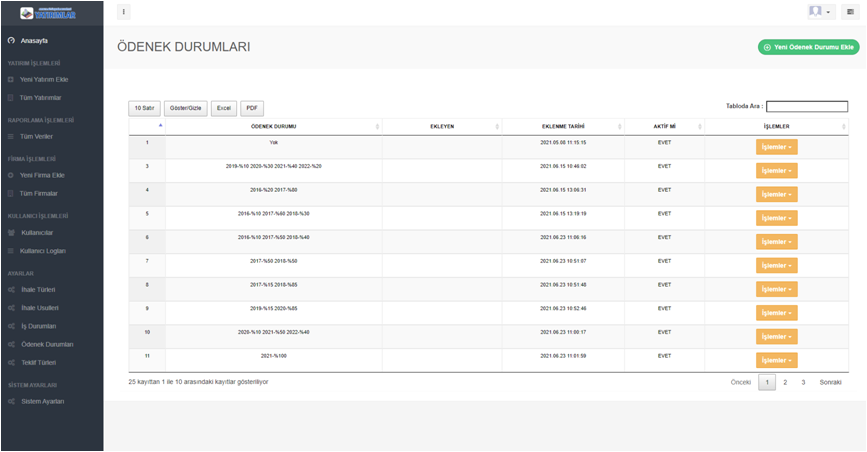Click the İhale Türleri settings icon
The height and width of the screenshot is (452, 867).
[11, 290]
